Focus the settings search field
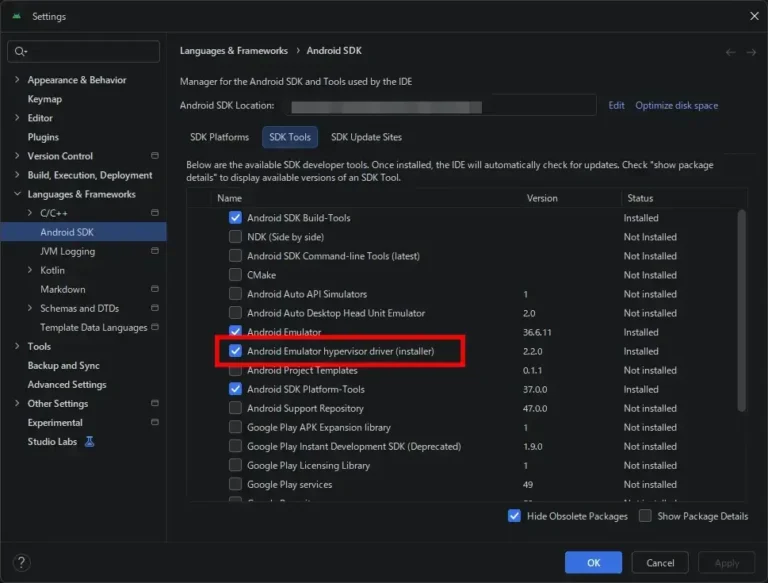 [x=83, y=51]
